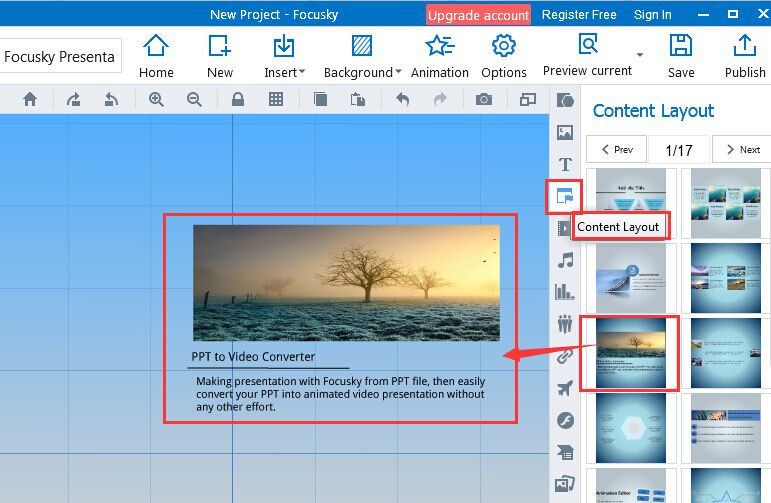Open the theme layers sidebar tool
The width and height of the screenshot is (771, 503).
[565, 452]
